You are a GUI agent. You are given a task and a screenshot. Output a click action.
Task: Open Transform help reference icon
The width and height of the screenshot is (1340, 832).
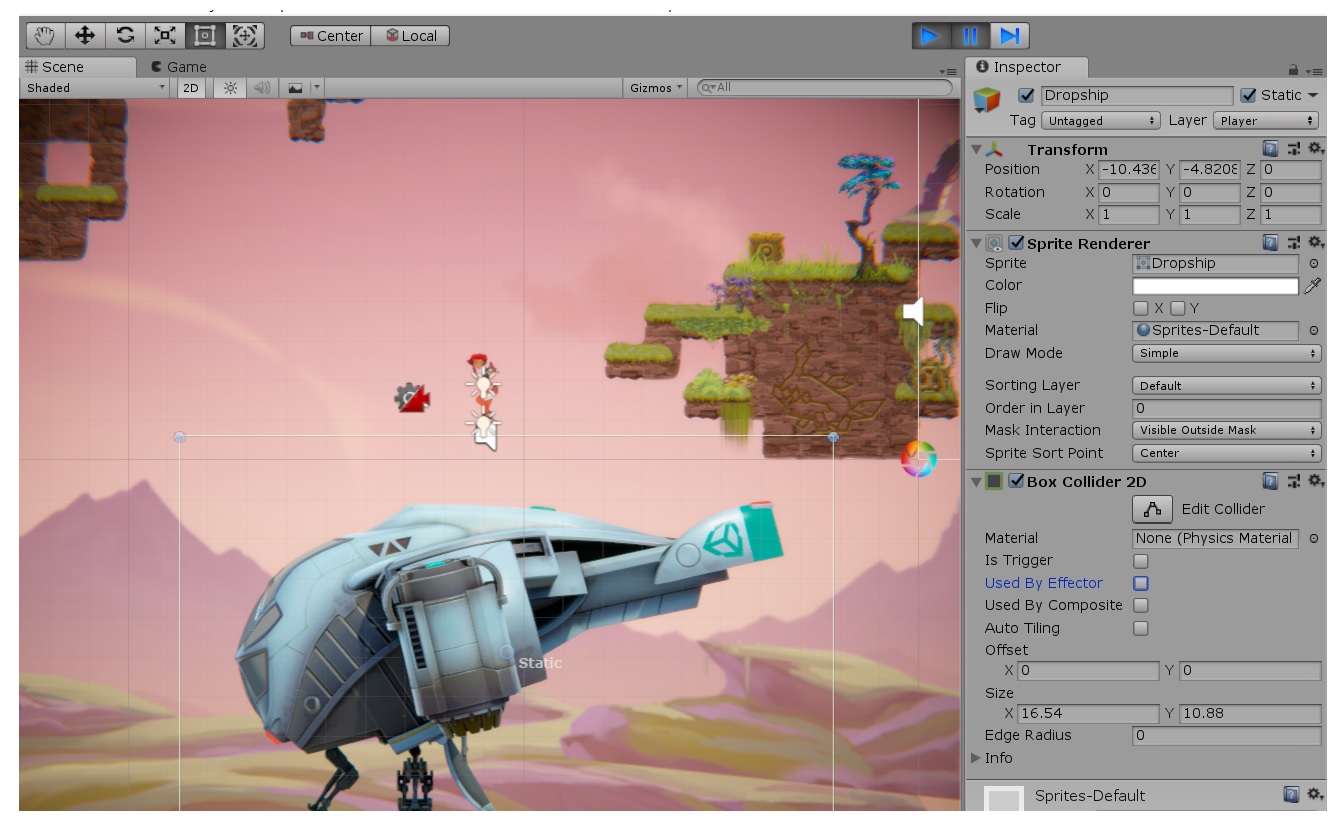1270,149
